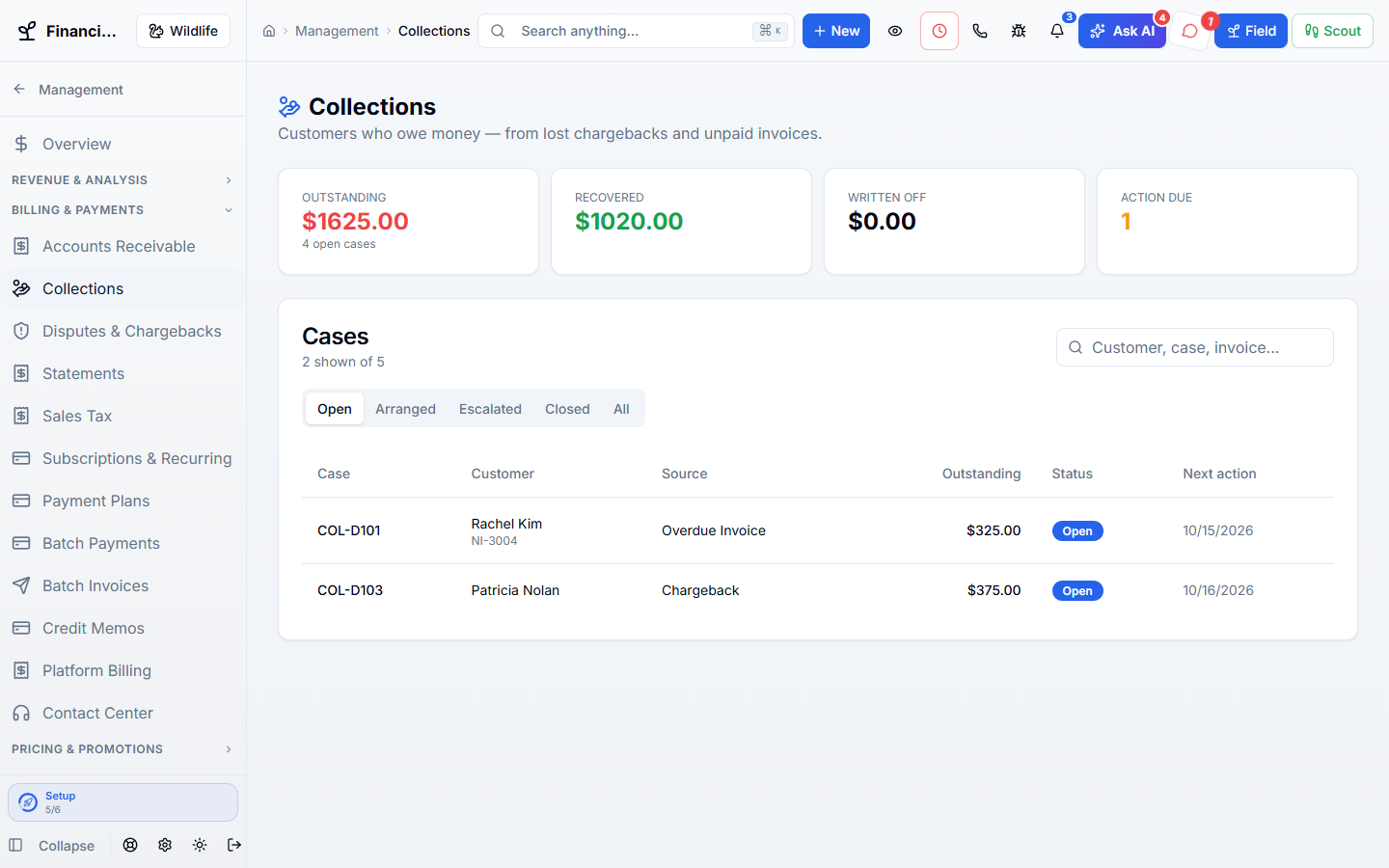This screenshot has width=1389, height=868.
Task: Click customer Rachel Kim
Action: [x=506, y=524]
